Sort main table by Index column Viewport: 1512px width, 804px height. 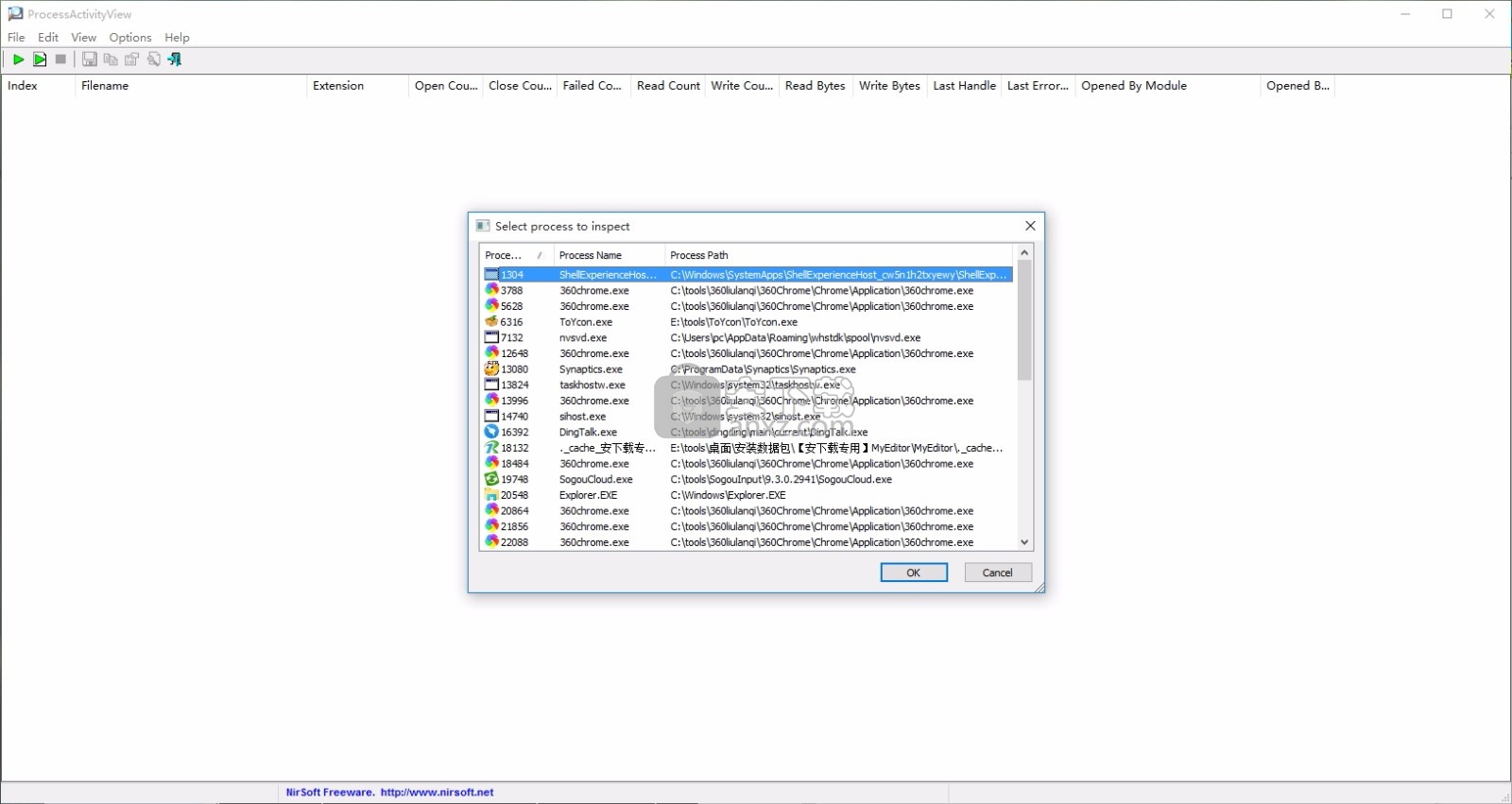click(38, 86)
